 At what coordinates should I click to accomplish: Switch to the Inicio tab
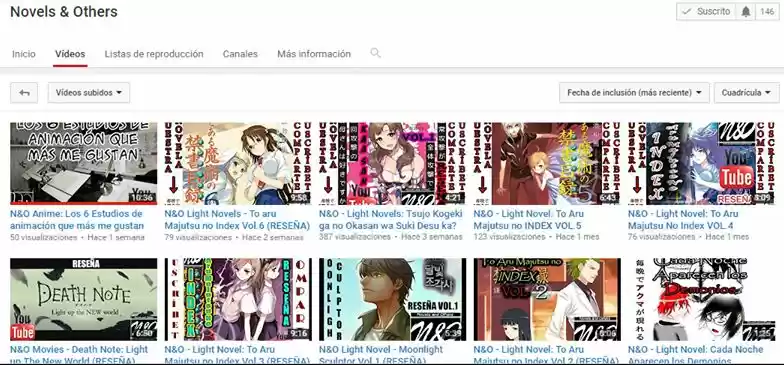pyautogui.click(x=24, y=54)
